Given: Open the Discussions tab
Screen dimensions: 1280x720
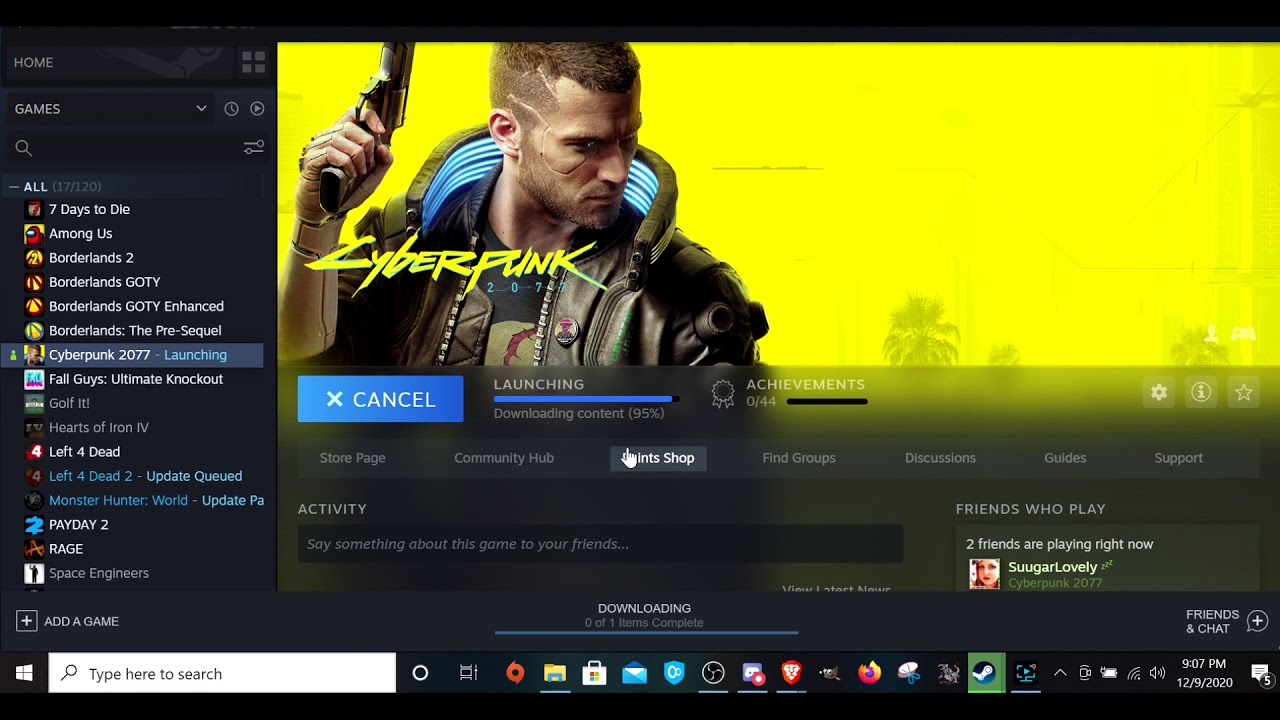Looking at the screenshot, I should coord(940,458).
